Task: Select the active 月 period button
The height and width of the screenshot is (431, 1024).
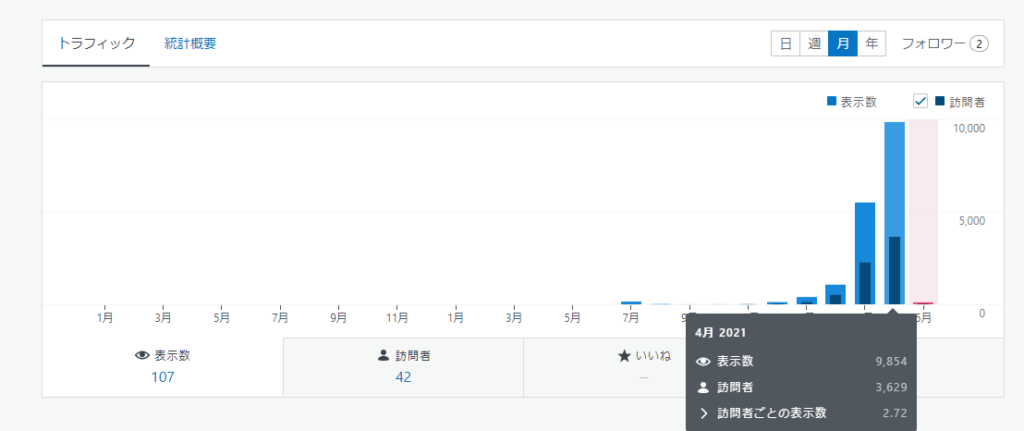Action: tap(843, 44)
